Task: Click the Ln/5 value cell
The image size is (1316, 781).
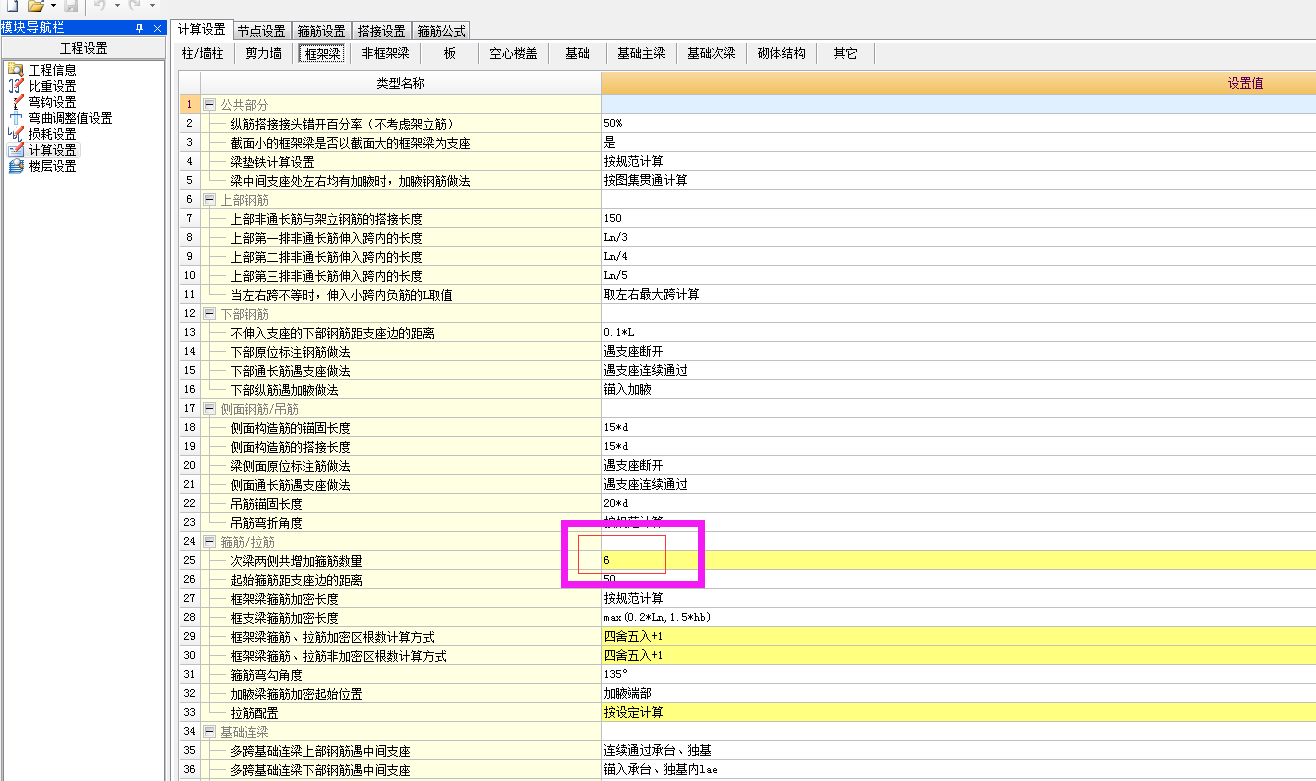Action: pos(959,276)
